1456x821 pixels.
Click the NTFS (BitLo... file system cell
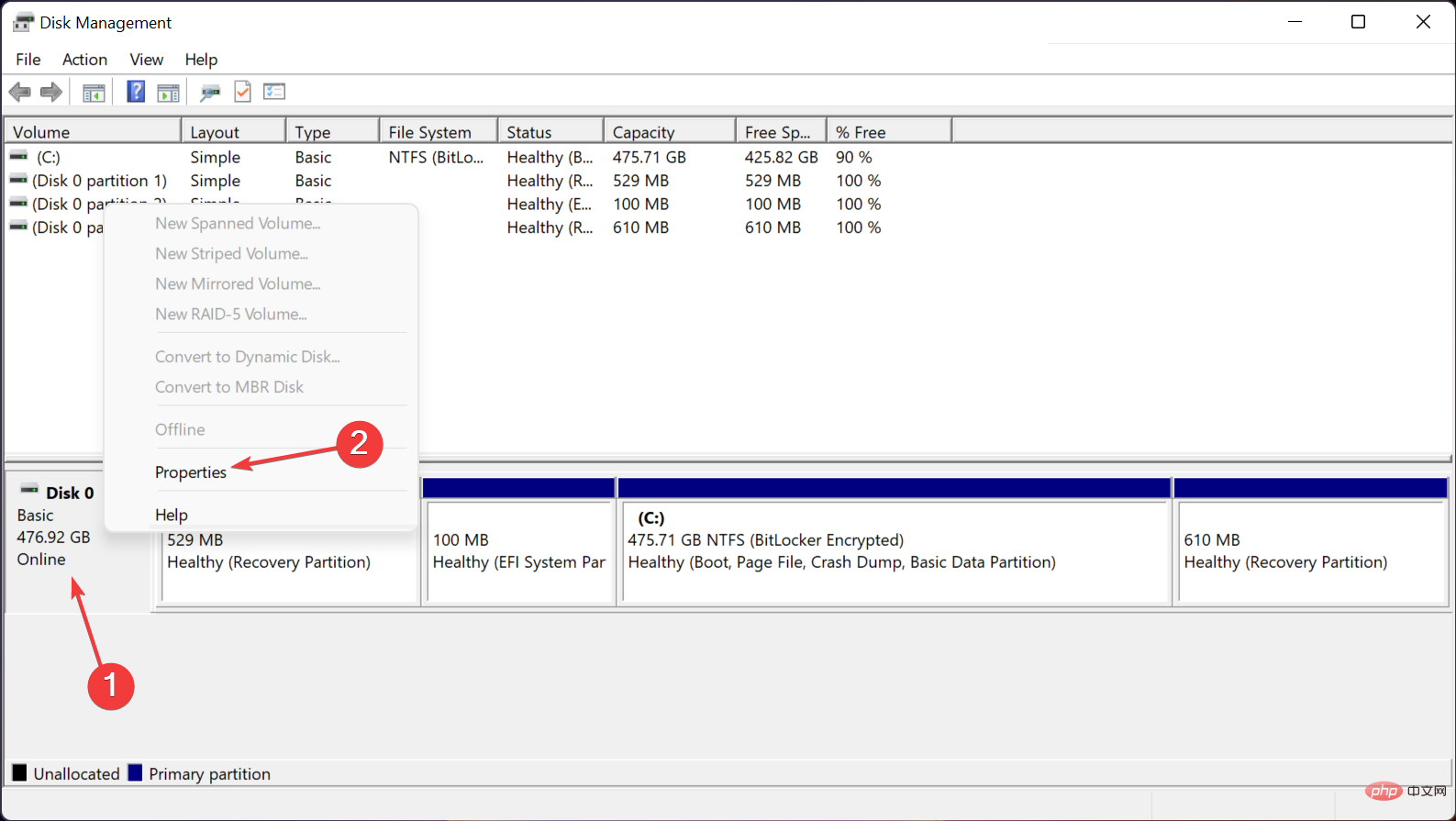pos(436,158)
